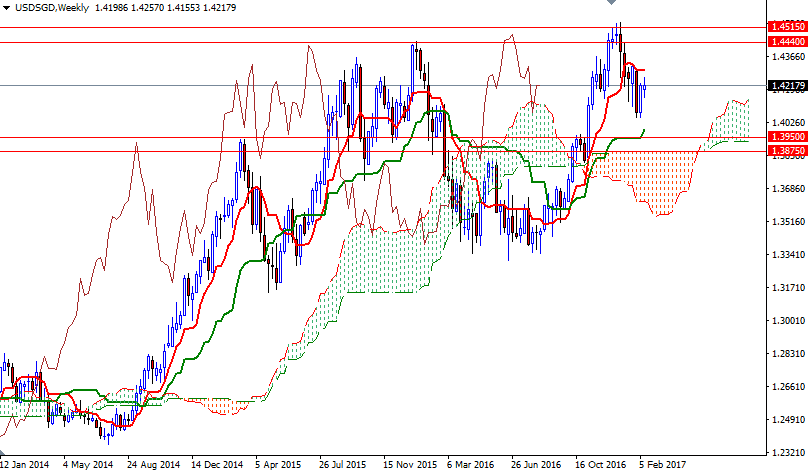The width and height of the screenshot is (808, 472).
Task: Click the red 1.45150 price label
Action: pos(786,27)
